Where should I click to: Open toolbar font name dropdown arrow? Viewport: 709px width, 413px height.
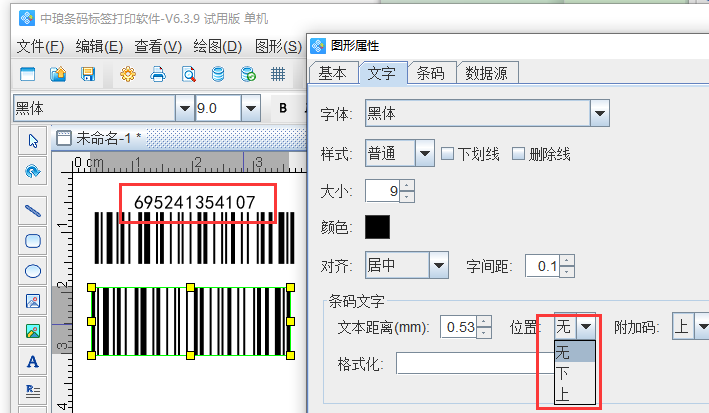click(x=184, y=108)
